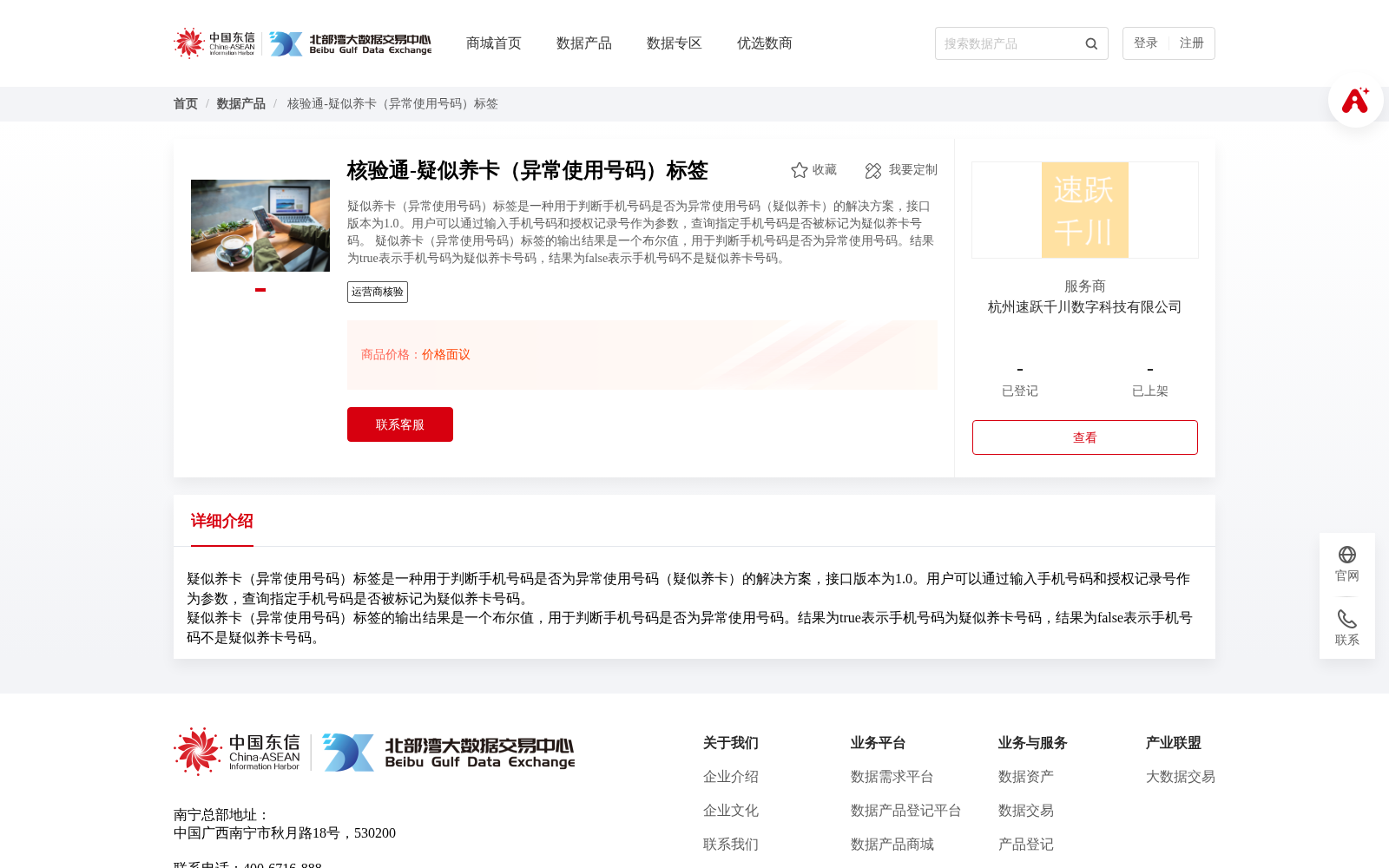Open the 优选数商 navigation item
This screenshot has width=1389, height=868.
(765, 43)
